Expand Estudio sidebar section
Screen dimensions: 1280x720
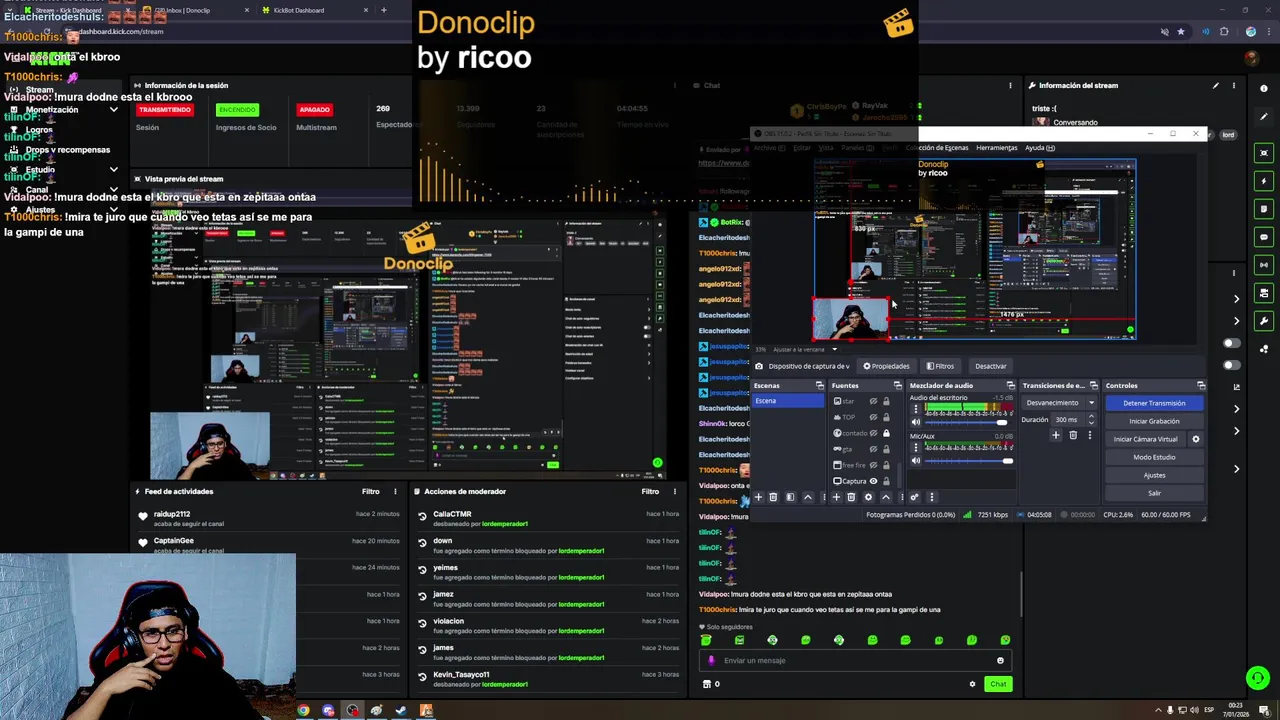[x=113, y=170]
